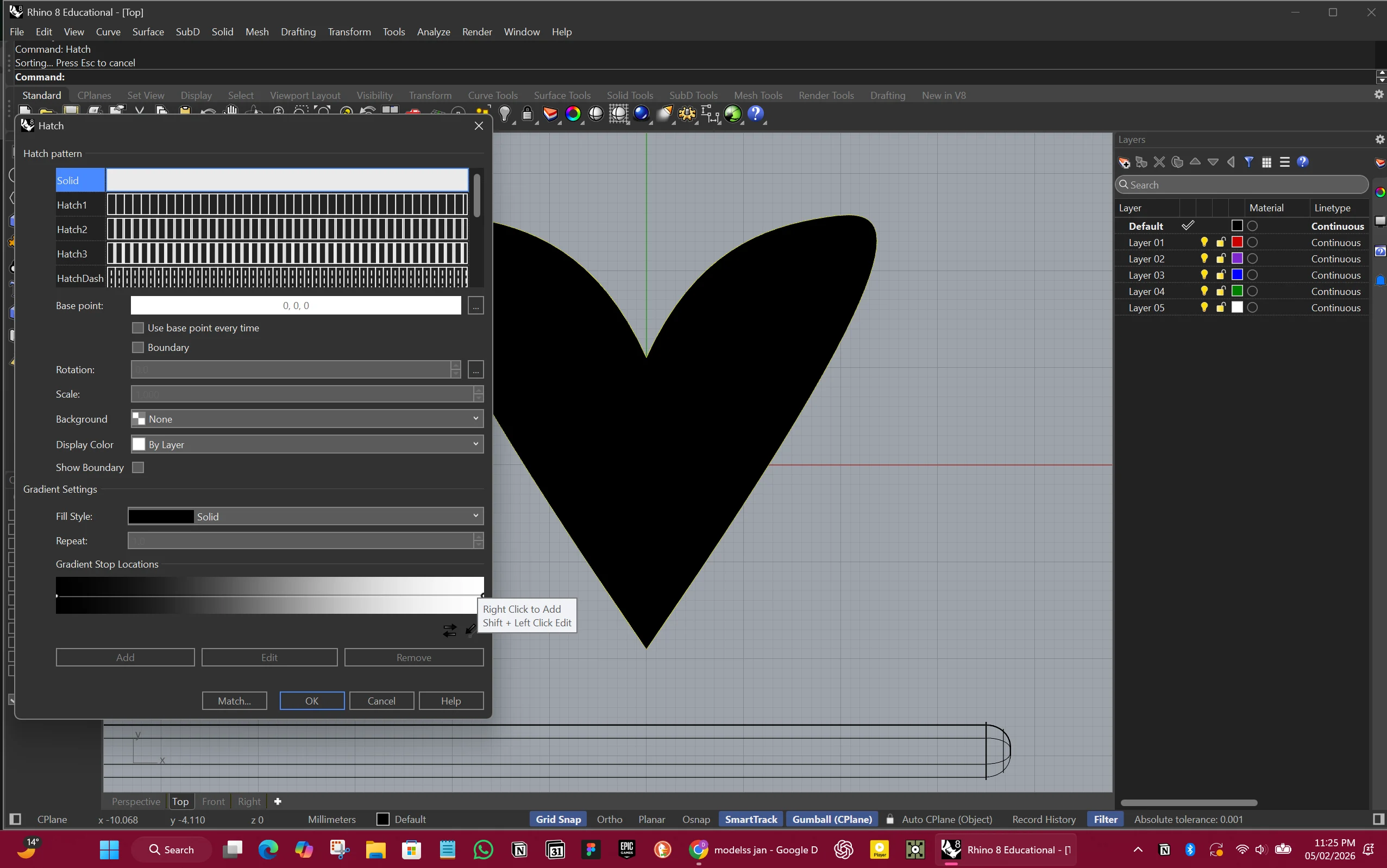Open the Drafting menu

(x=298, y=32)
